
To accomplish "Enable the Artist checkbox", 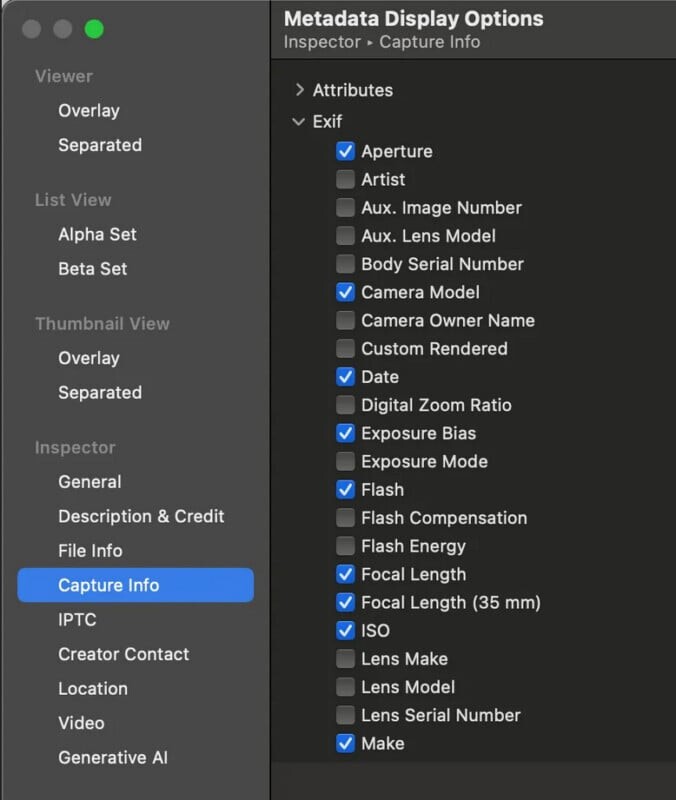I will click(345, 180).
